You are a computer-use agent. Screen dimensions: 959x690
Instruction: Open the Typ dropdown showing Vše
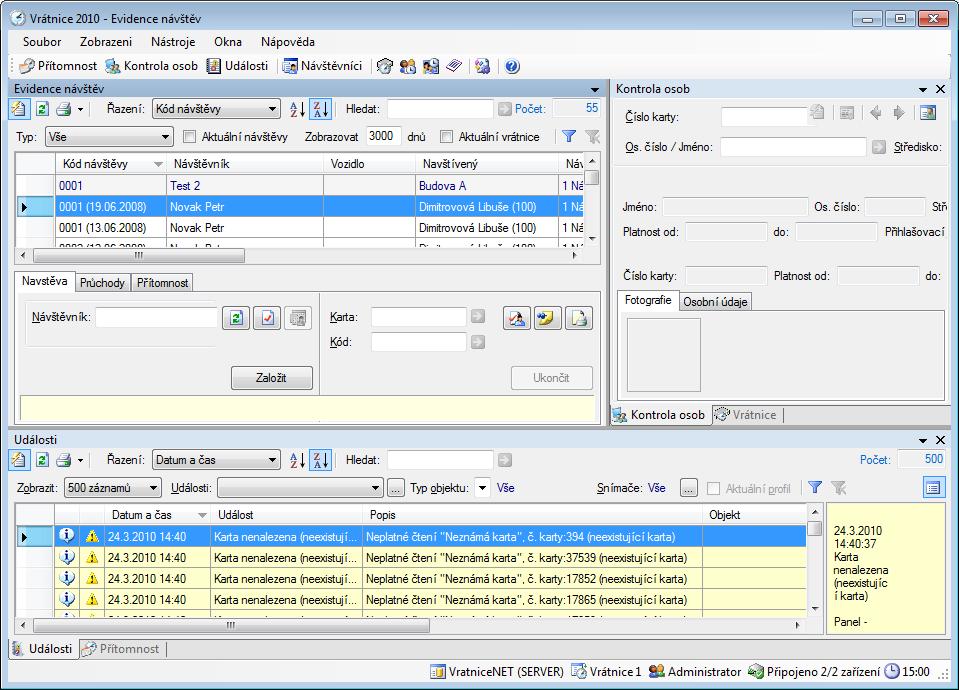pos(109,136)
